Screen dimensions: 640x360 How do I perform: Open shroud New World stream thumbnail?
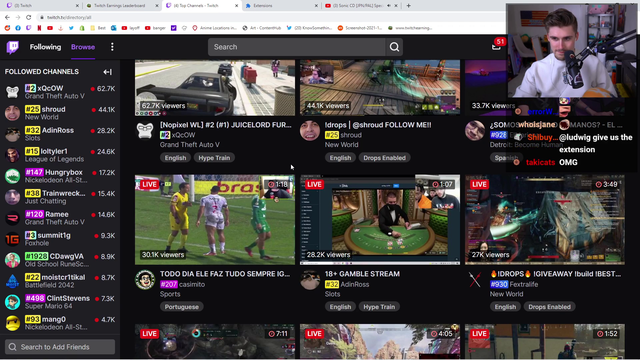[x=380, y=88]
